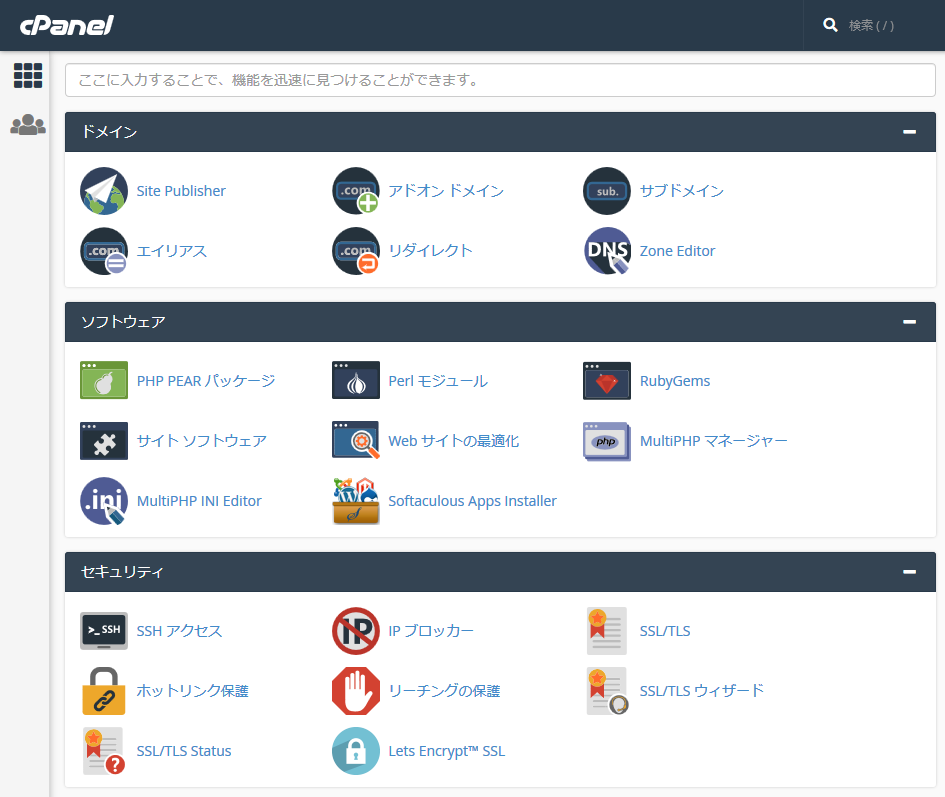This screenshot has height=797, width=945.
Task: Open the home grid view in sidebar
Action: [x=28, y=75]
